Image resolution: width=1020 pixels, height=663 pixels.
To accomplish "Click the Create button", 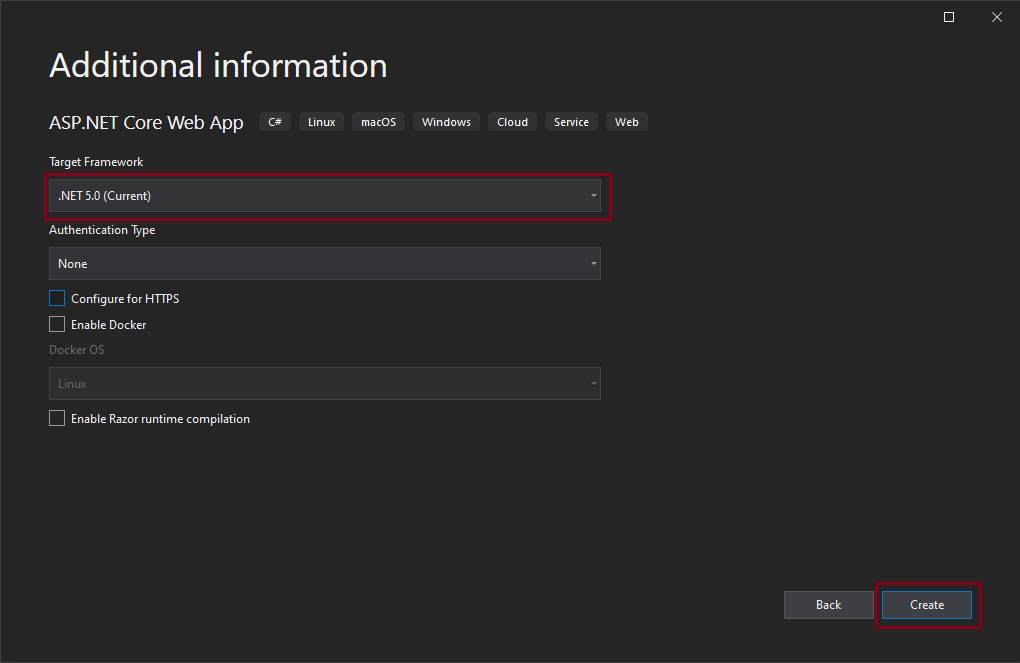I will [926, 604].
